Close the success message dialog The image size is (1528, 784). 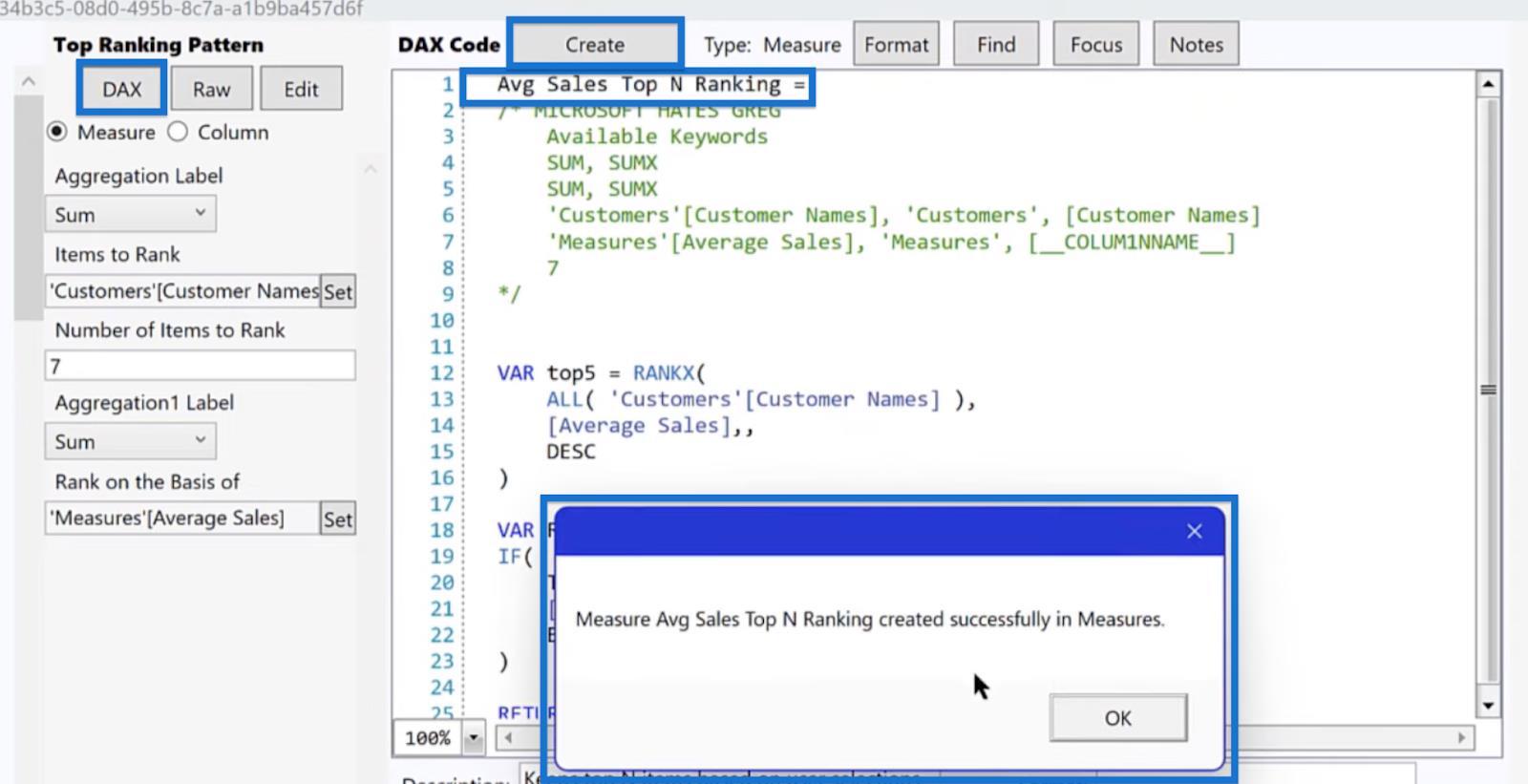tap(1194, 531)
